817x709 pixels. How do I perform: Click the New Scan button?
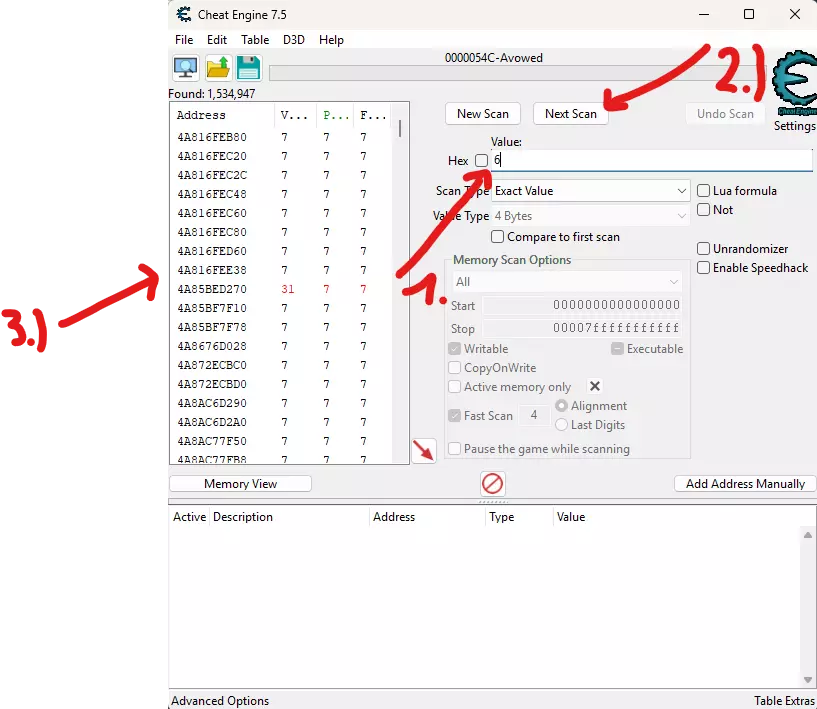pos(482,114)
